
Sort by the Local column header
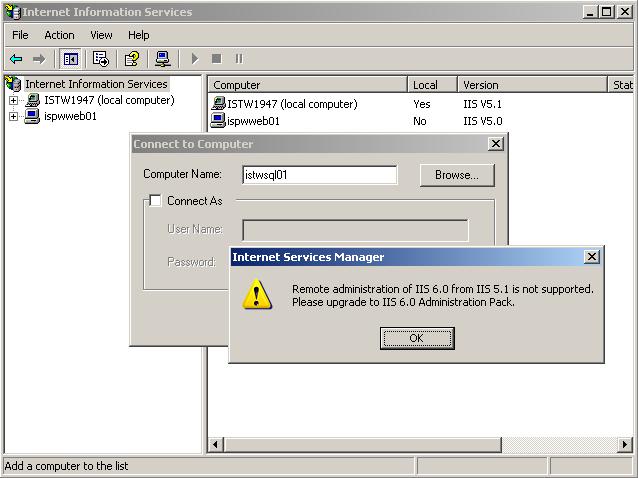(432, 85)
